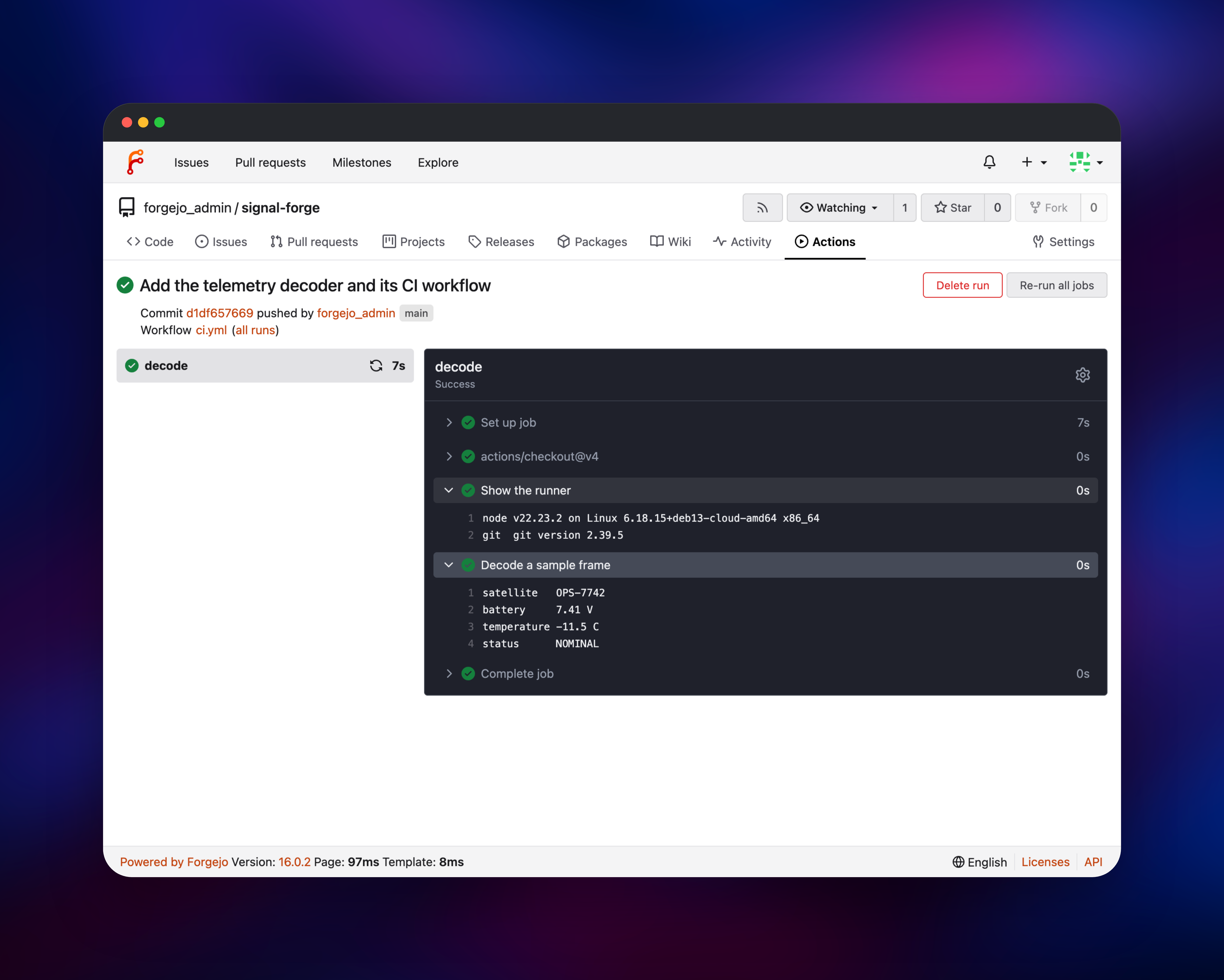This screenshot has width=1224, height=980.
Task: View the watchers count of 1
Action: [905, 208]
